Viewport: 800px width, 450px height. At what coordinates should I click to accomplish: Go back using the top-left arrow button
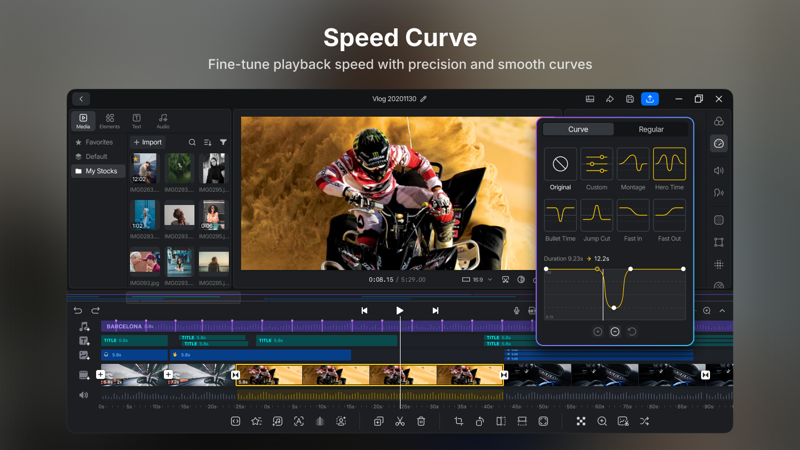[x=81, y=99]
